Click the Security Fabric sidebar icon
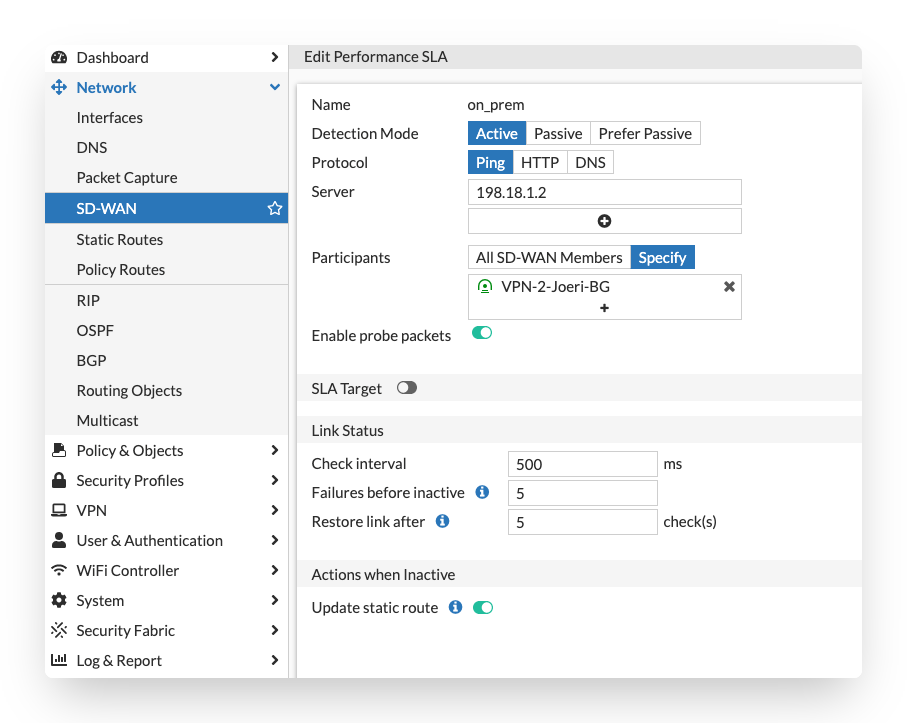This screenshot has width=907, height=723. point(59,630)
